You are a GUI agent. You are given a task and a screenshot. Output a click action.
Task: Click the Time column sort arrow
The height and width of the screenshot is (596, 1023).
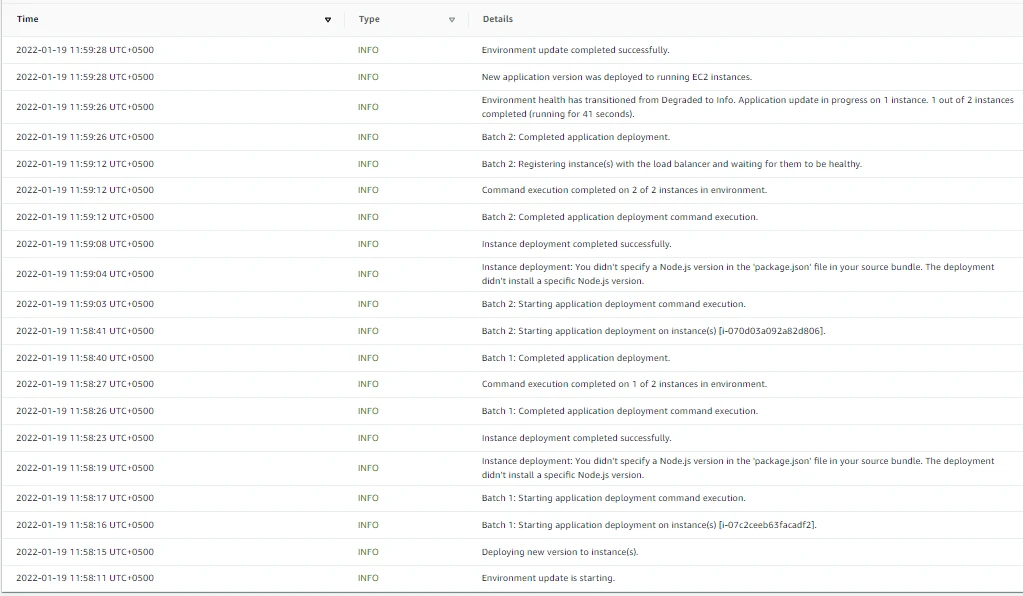[x=328, y=20]
